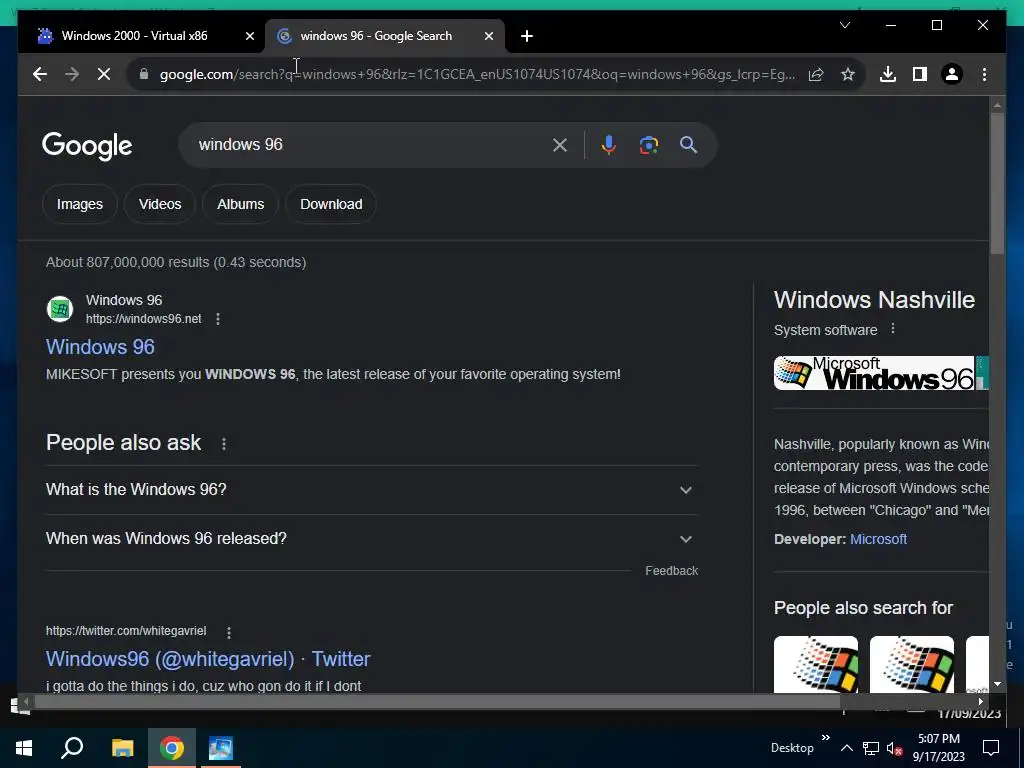Filter results by Download
Viewport: 1024px width, 768px height.
click(x=331, y=204)
